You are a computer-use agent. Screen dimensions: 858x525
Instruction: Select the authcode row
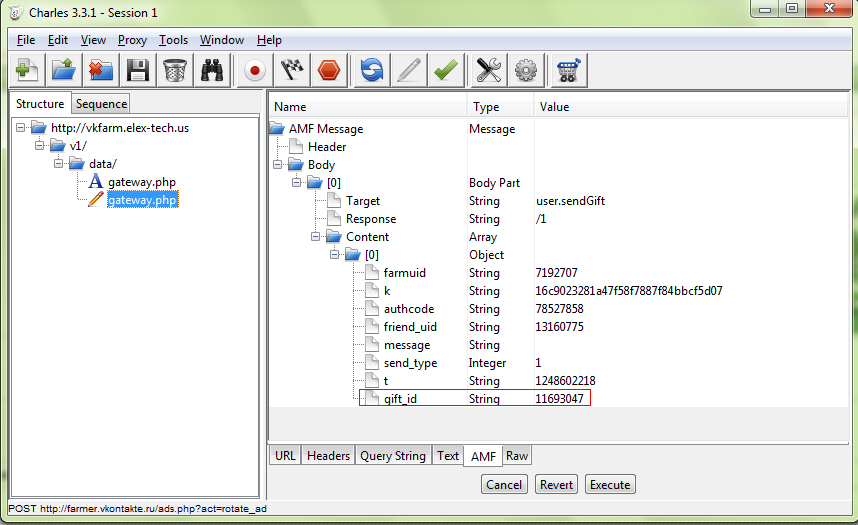558,309
